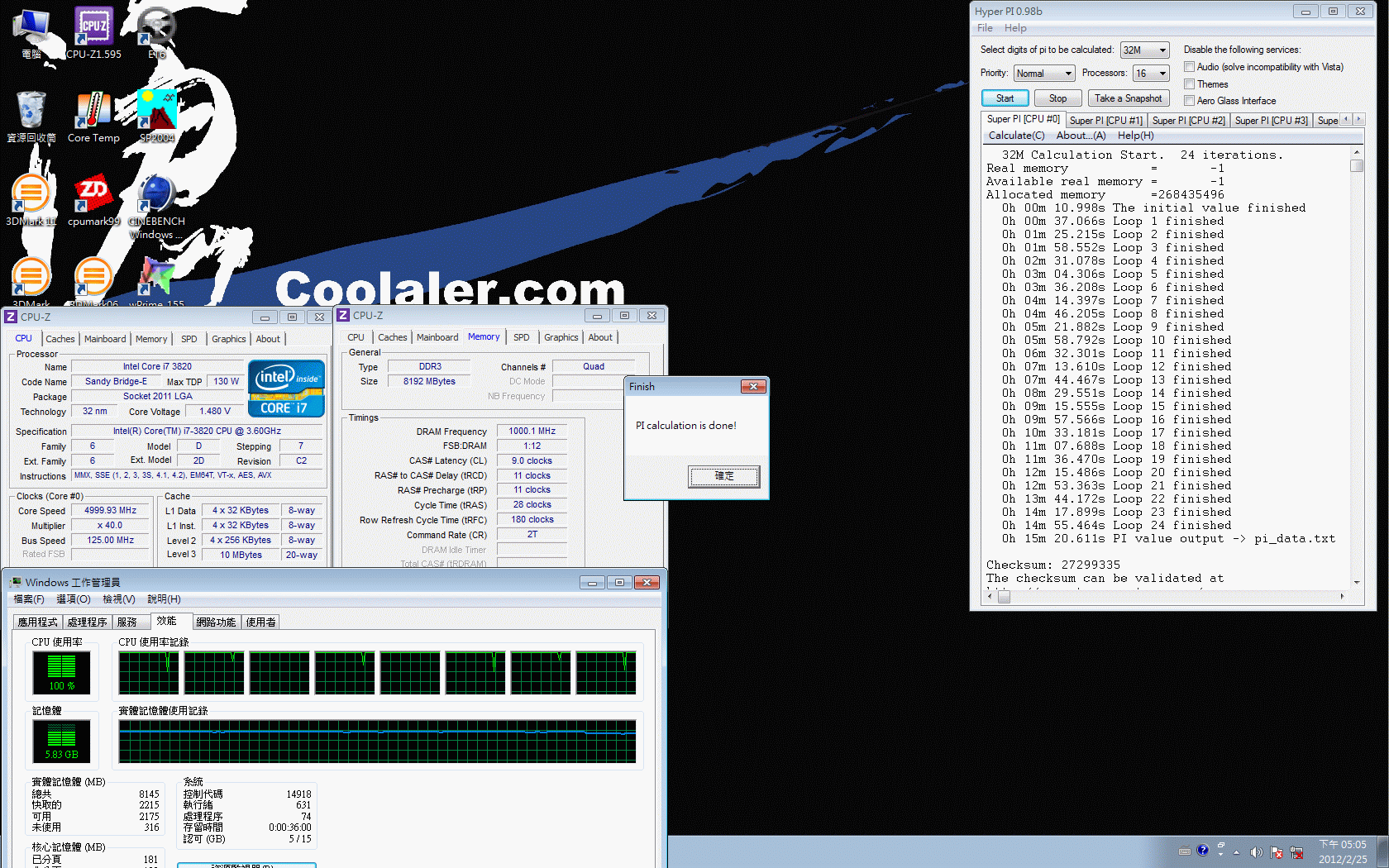Click the Intel Core i7 logo in CPU-Z

(286, 388)
